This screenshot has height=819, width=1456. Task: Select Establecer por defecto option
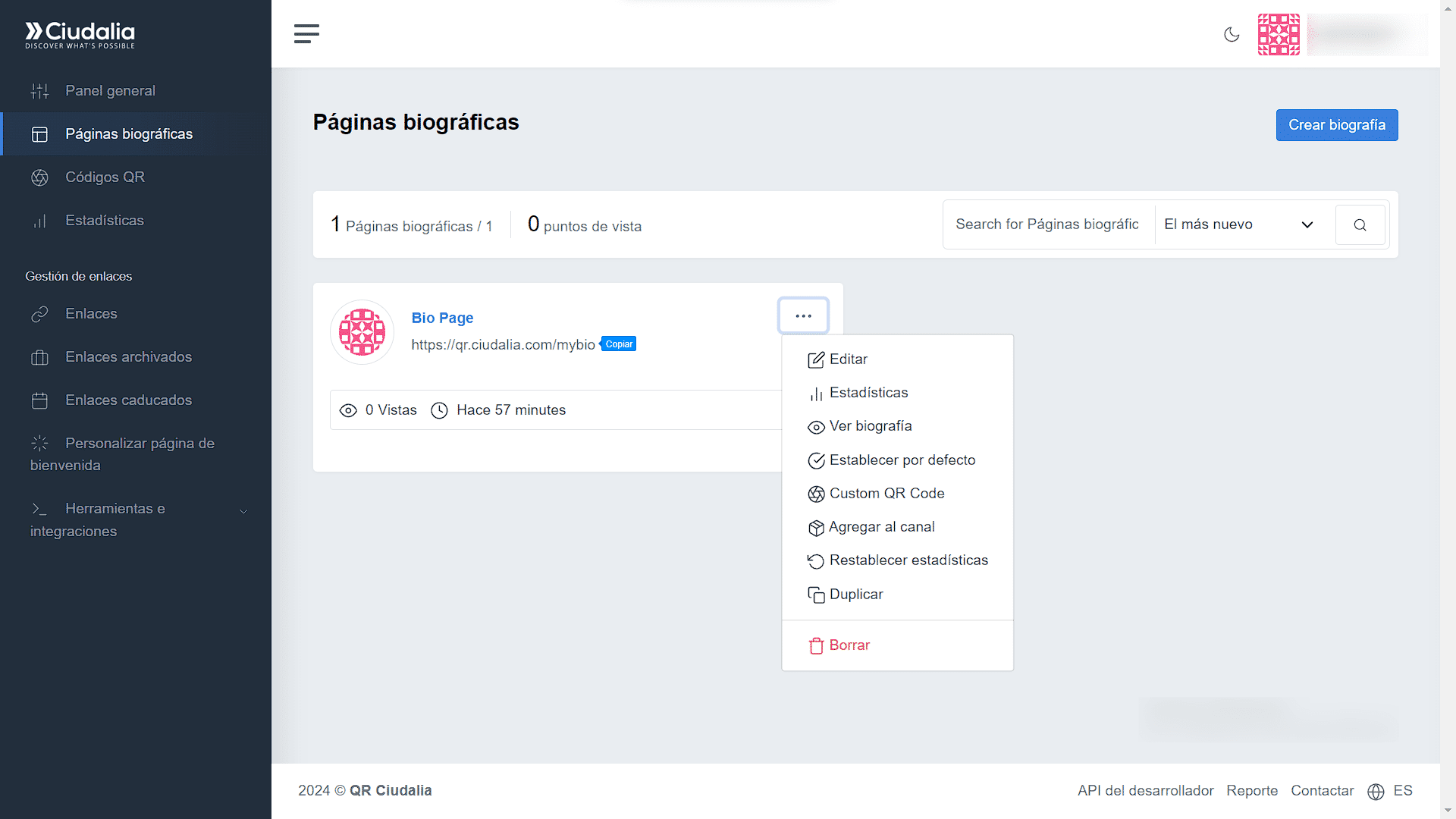pos(902,460)
